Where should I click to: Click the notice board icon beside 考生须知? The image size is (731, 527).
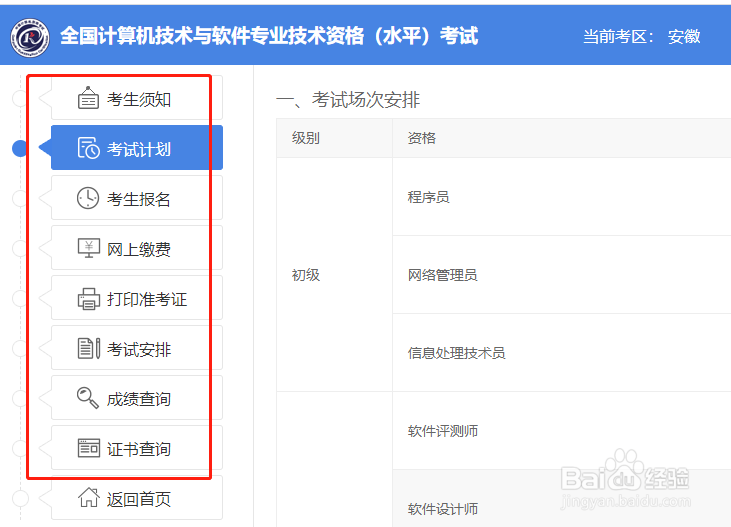point(88,98)
